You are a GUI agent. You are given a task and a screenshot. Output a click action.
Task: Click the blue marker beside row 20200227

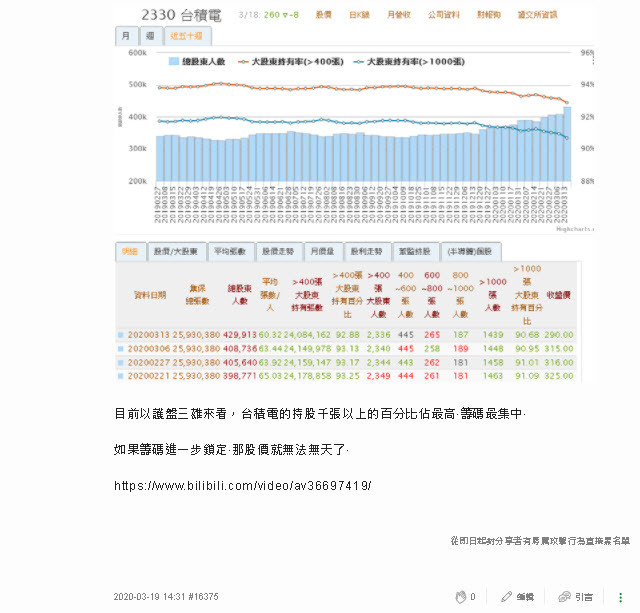tap(120, 362)
